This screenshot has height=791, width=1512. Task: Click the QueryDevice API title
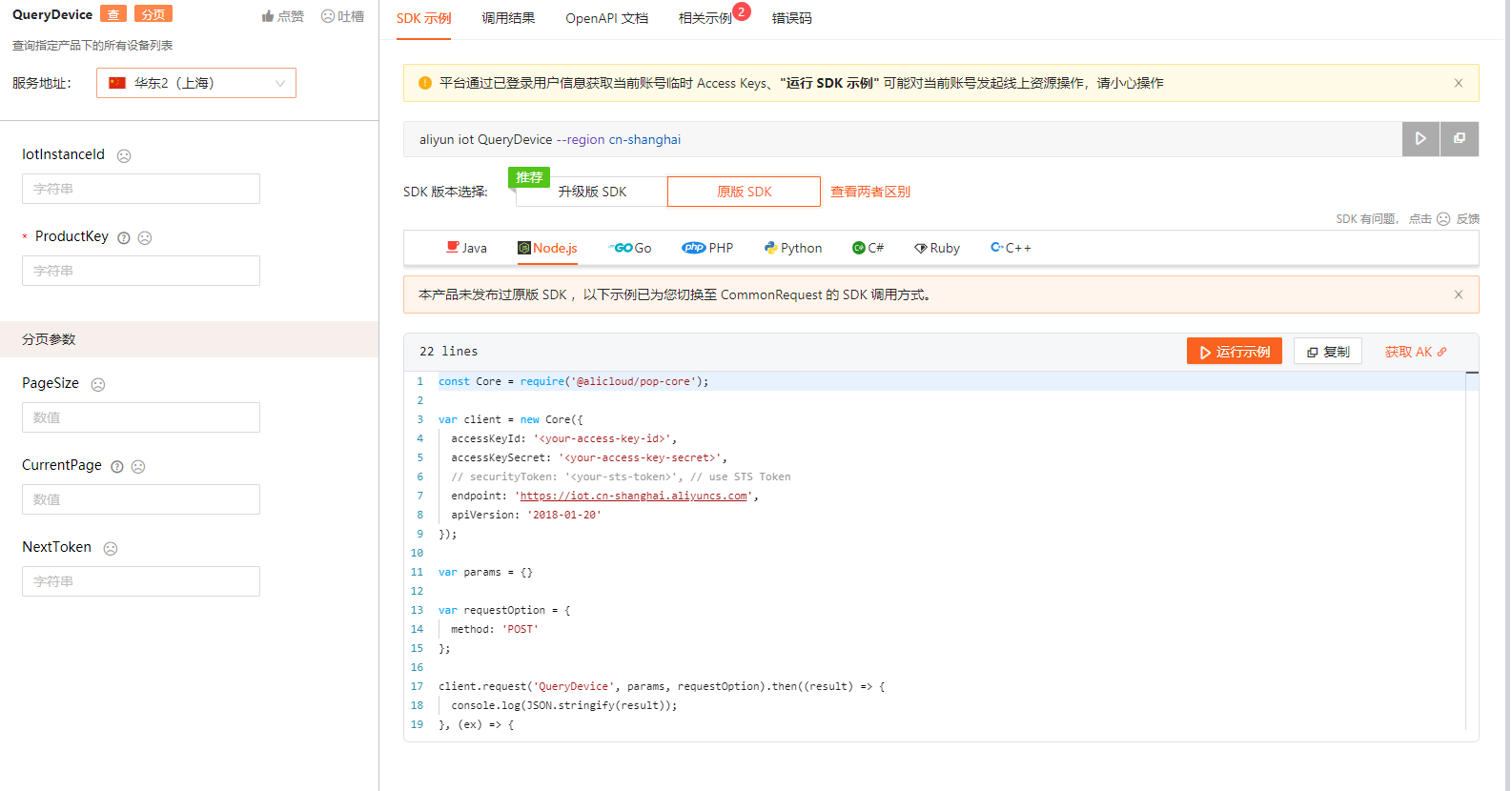coord(52,14)
